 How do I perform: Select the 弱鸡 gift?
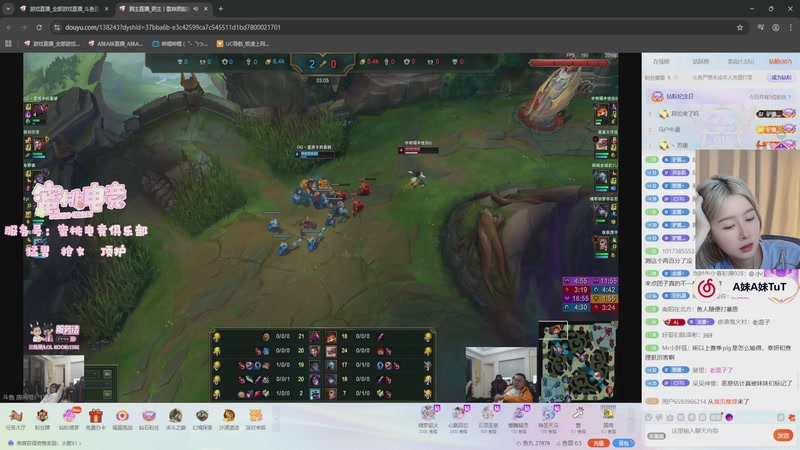608,419
